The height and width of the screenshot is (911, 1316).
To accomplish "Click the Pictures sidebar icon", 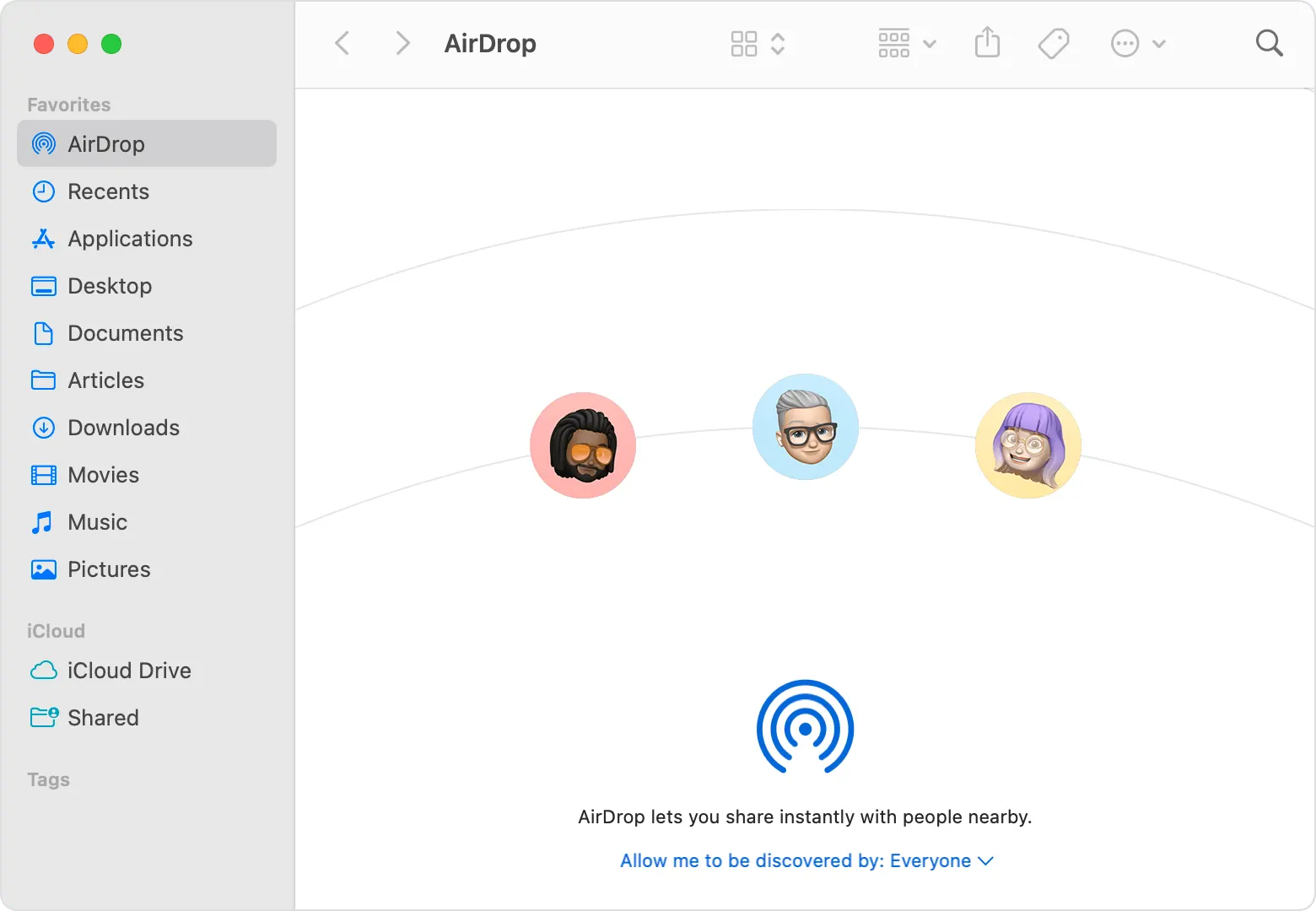I will 44,569.
